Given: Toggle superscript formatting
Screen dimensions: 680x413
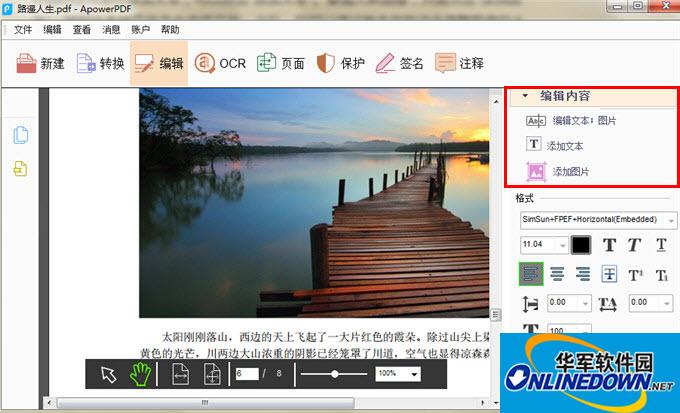Looking at the screenshot, I should coord(635,275).
